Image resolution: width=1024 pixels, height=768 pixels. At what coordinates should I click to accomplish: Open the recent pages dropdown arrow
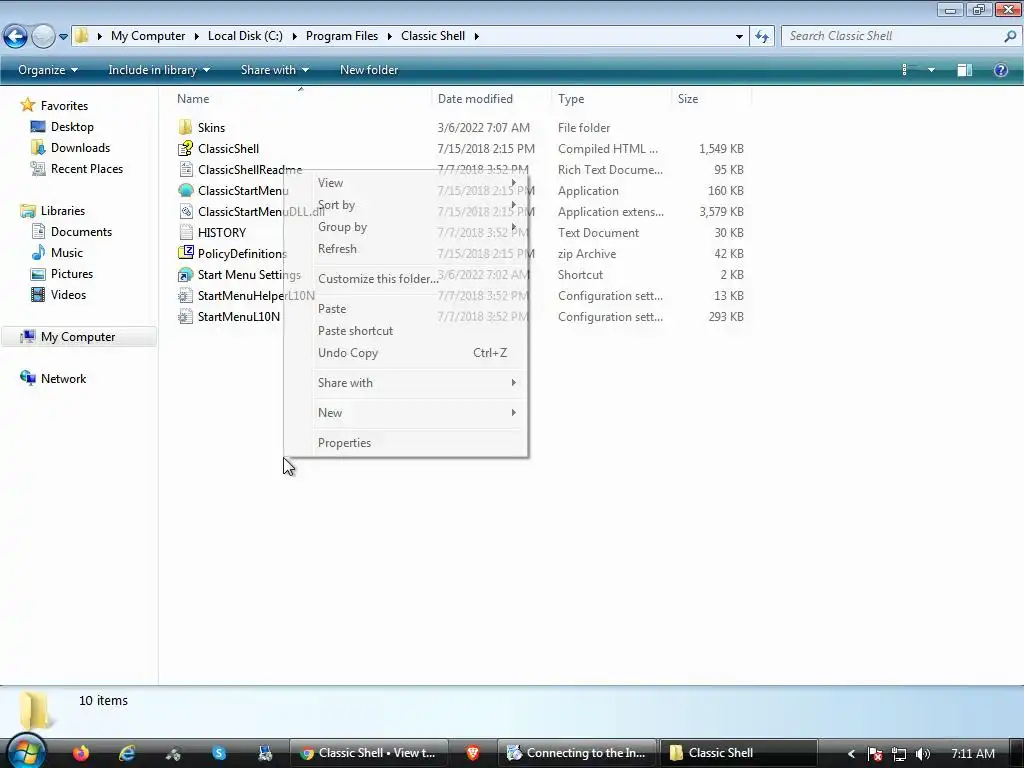(63, 37)
